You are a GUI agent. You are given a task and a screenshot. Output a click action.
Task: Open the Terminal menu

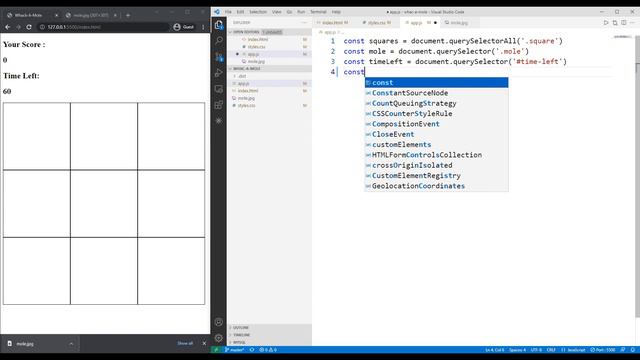click(318, 12)
